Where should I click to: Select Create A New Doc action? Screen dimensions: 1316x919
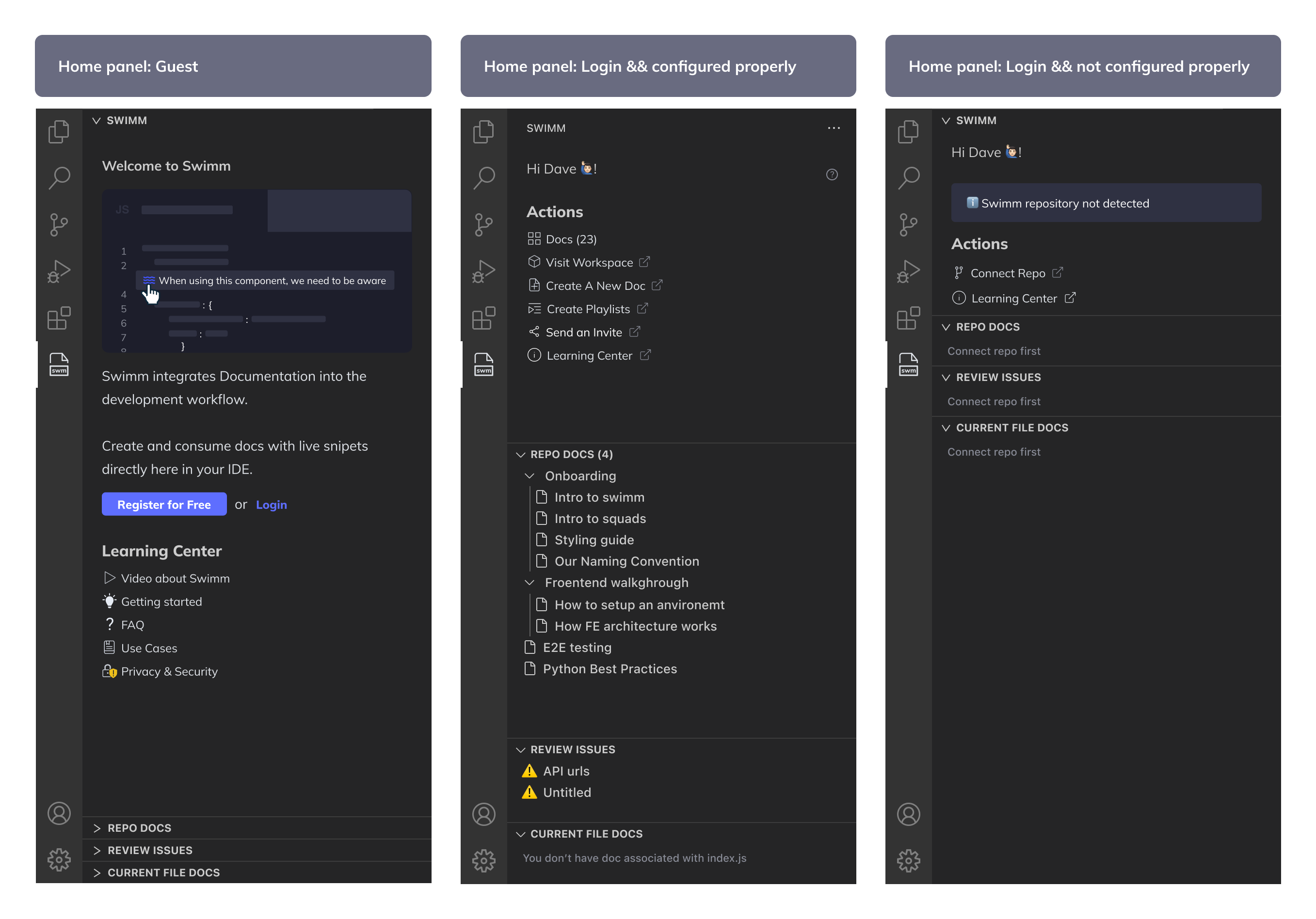tap(595, 285)
